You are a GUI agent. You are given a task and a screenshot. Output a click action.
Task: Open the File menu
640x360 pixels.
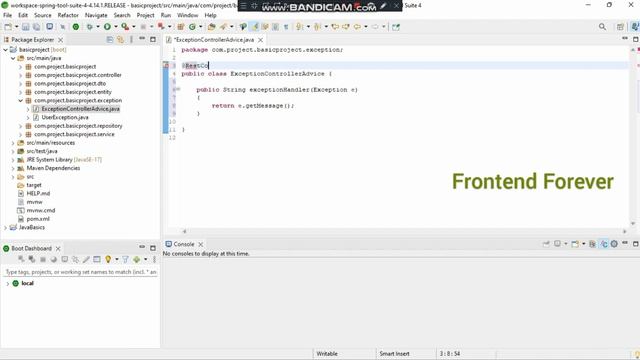[x=7, y=15]
